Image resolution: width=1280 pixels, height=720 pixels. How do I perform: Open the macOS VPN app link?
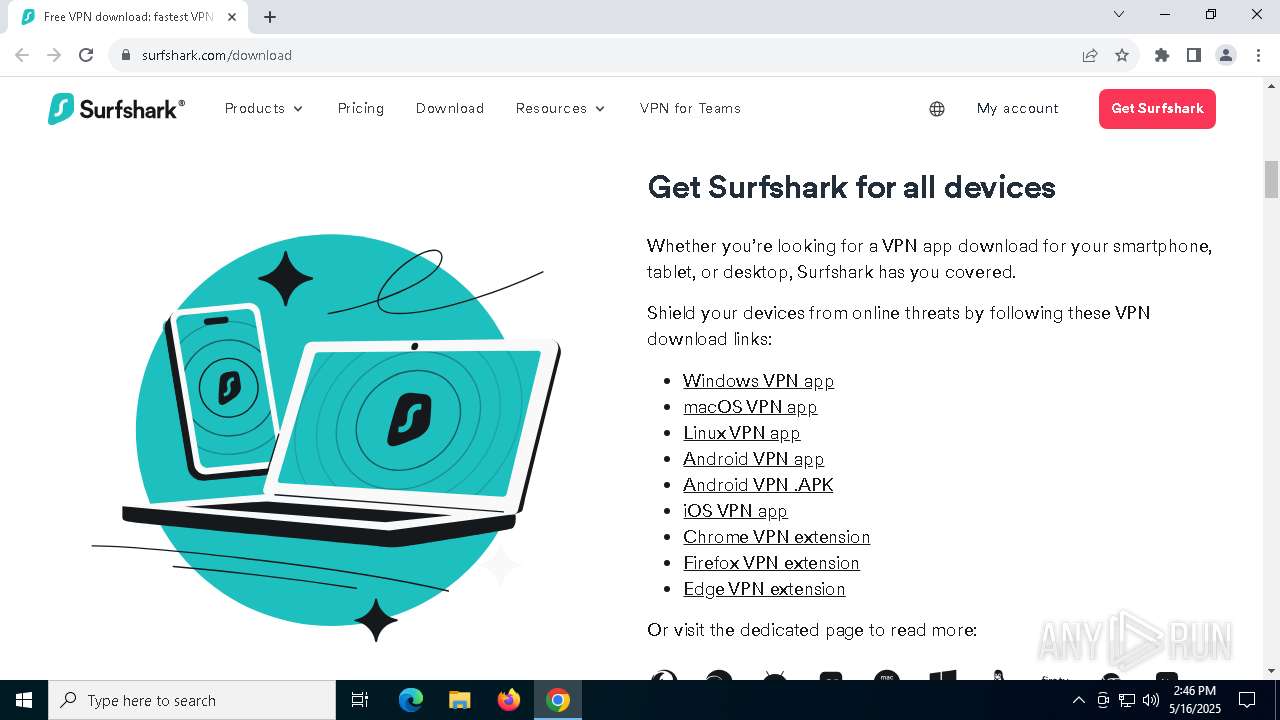pos(750,407)
